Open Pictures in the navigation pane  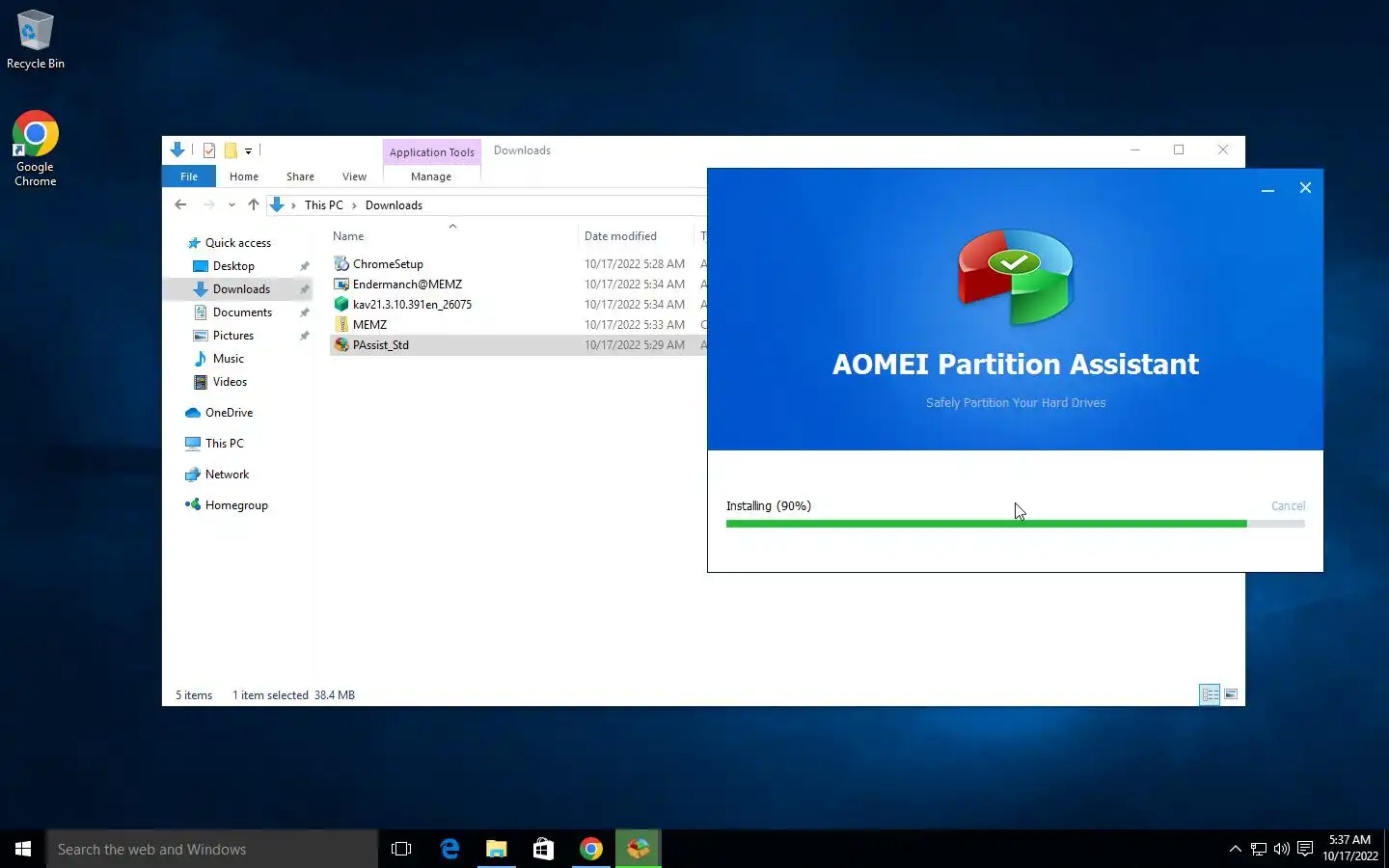[x=233, y=336]
